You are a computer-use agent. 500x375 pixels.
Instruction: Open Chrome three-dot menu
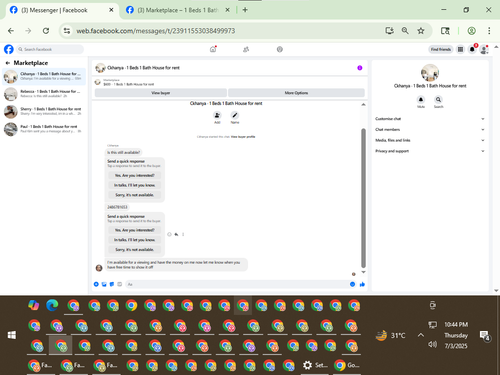click(489, 31)
